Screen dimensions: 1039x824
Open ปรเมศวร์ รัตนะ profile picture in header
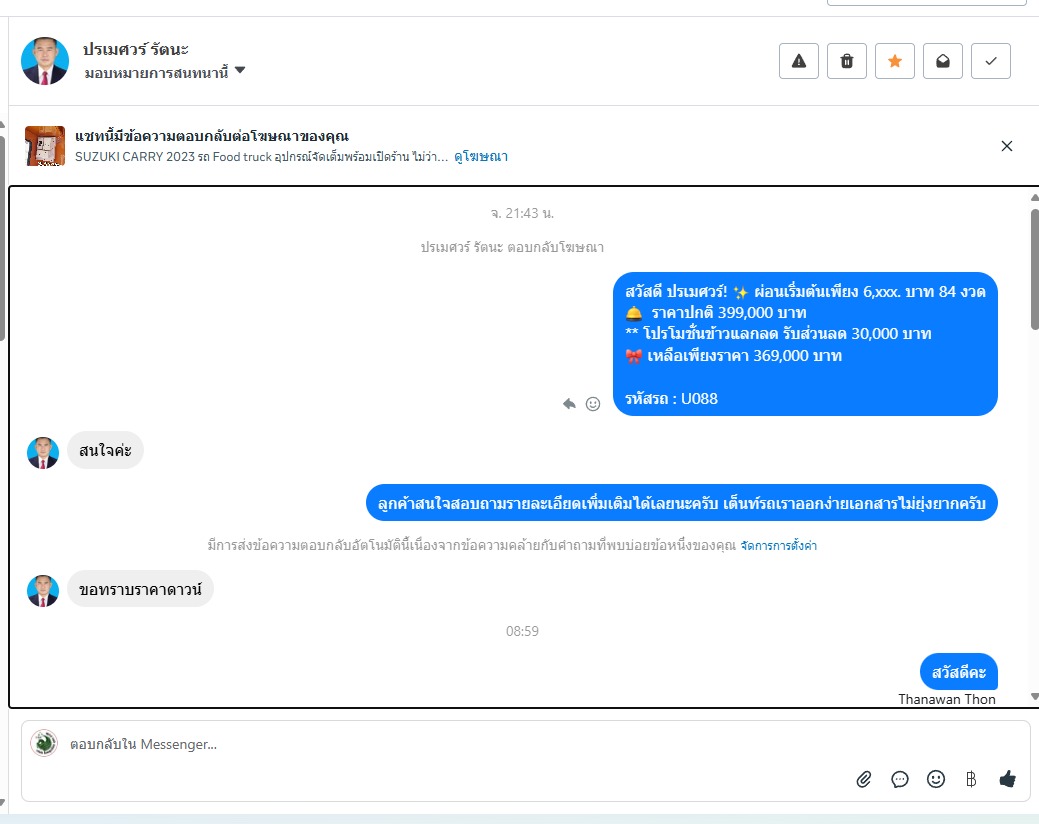45,61
